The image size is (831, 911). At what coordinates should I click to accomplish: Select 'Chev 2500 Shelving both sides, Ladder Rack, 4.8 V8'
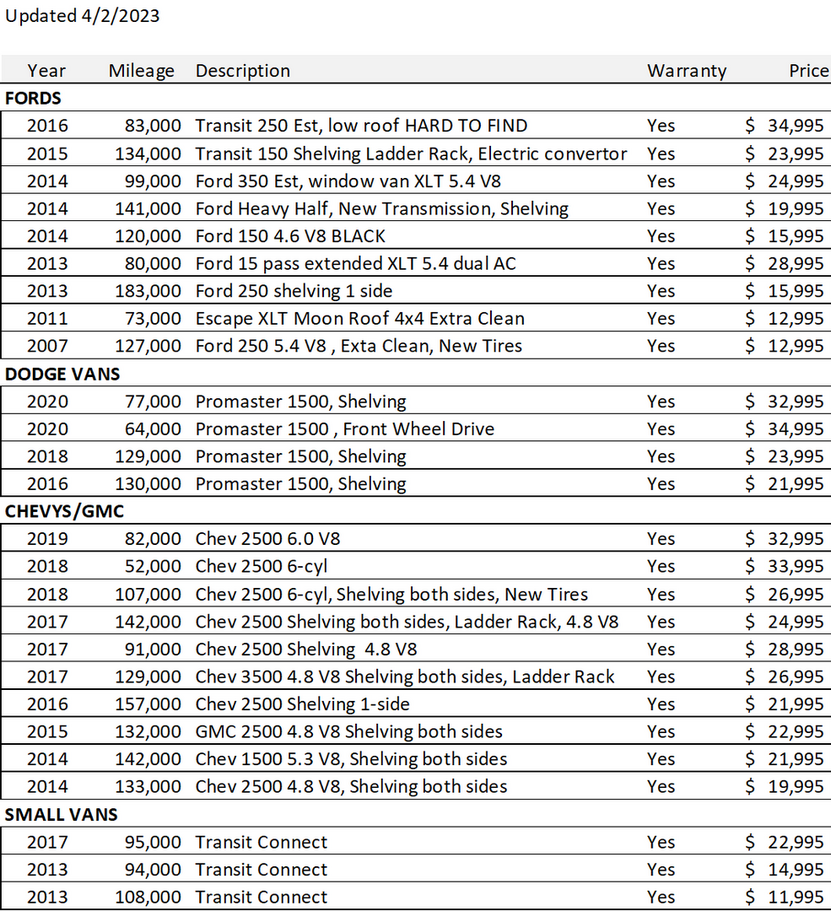click(407, 622)
